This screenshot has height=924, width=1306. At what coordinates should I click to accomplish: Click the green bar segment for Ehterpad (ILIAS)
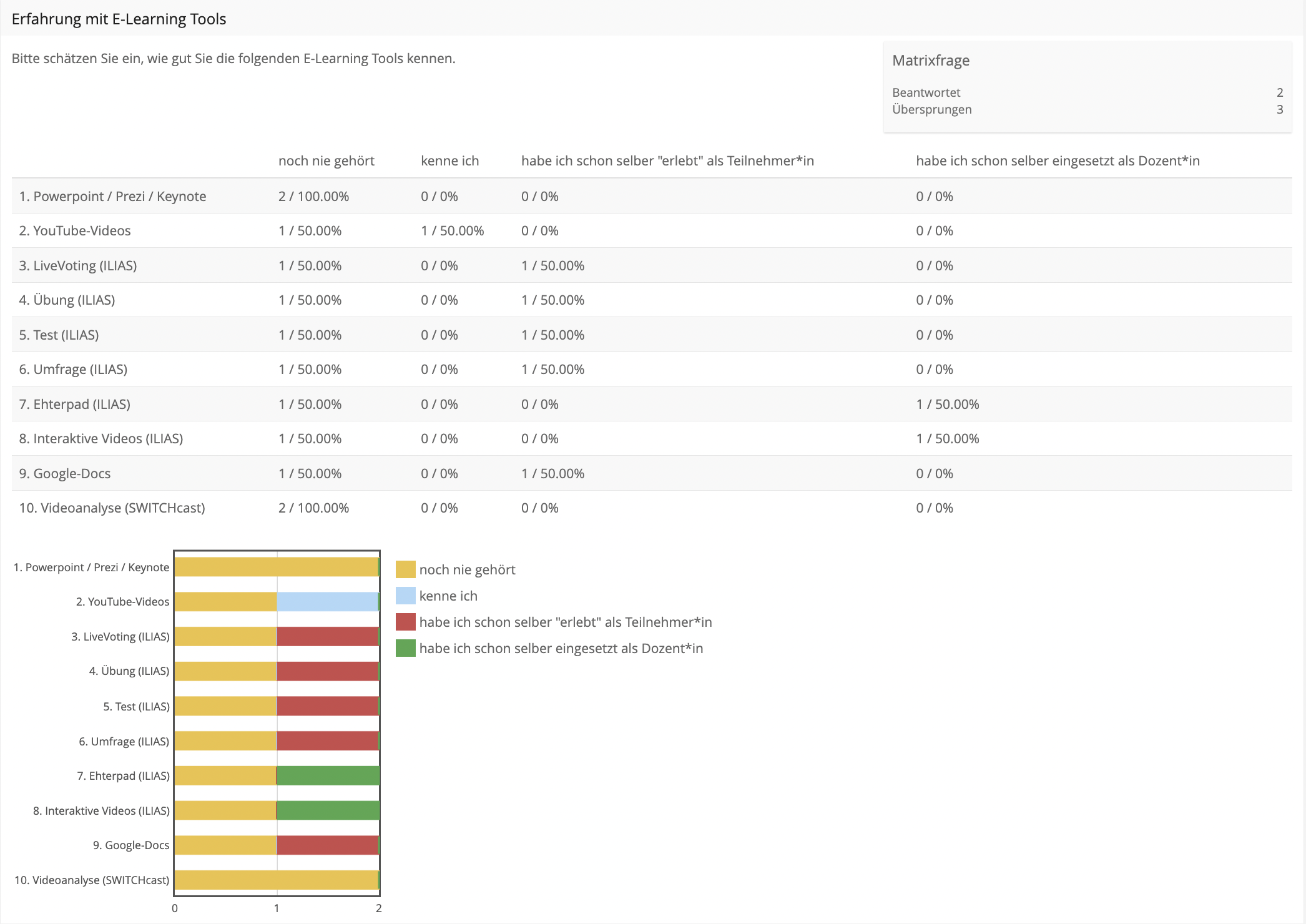pyautogui.click(x=328, y=775)
